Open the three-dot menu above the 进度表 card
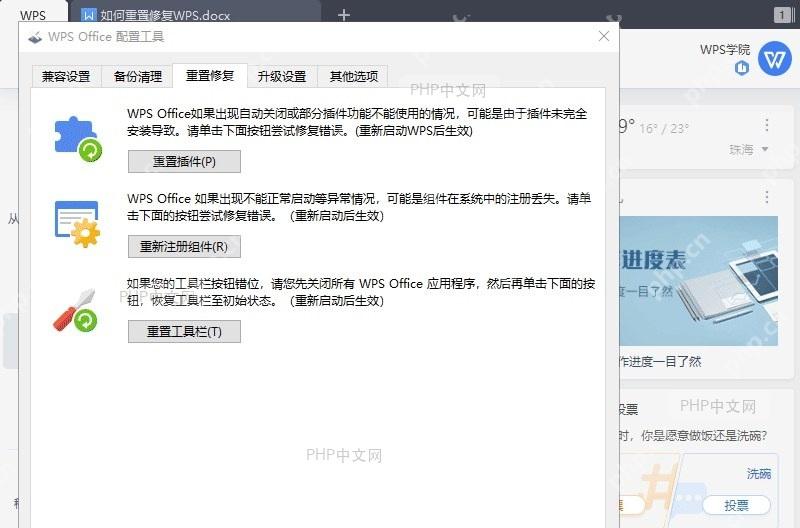The width and height of the screenshot is (800, 528). (767, 197)
